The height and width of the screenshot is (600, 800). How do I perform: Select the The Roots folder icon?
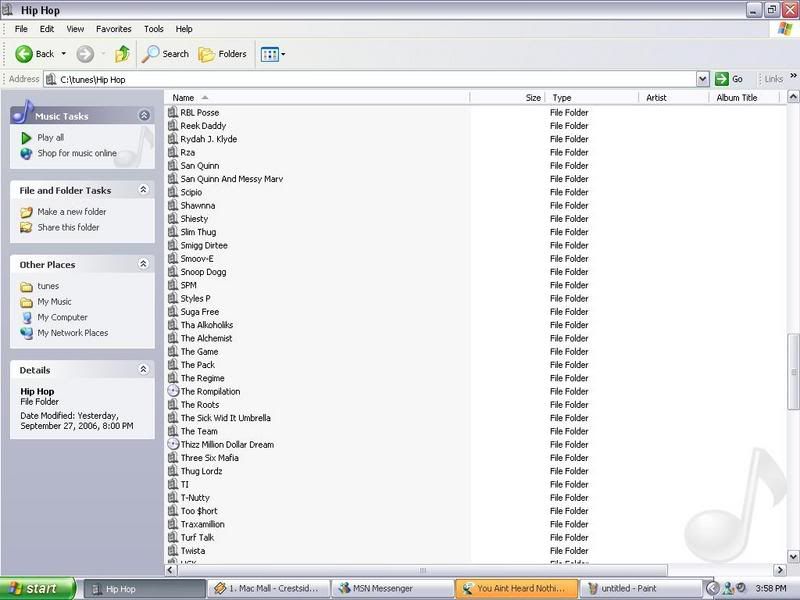pos(173,404)
